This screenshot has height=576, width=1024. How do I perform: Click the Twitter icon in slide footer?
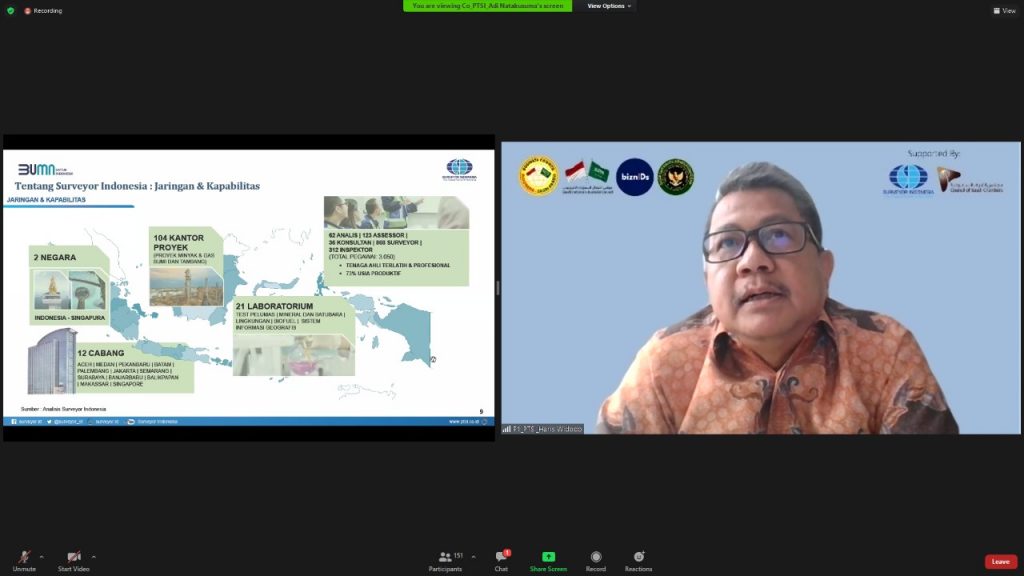tap(49, 422)
